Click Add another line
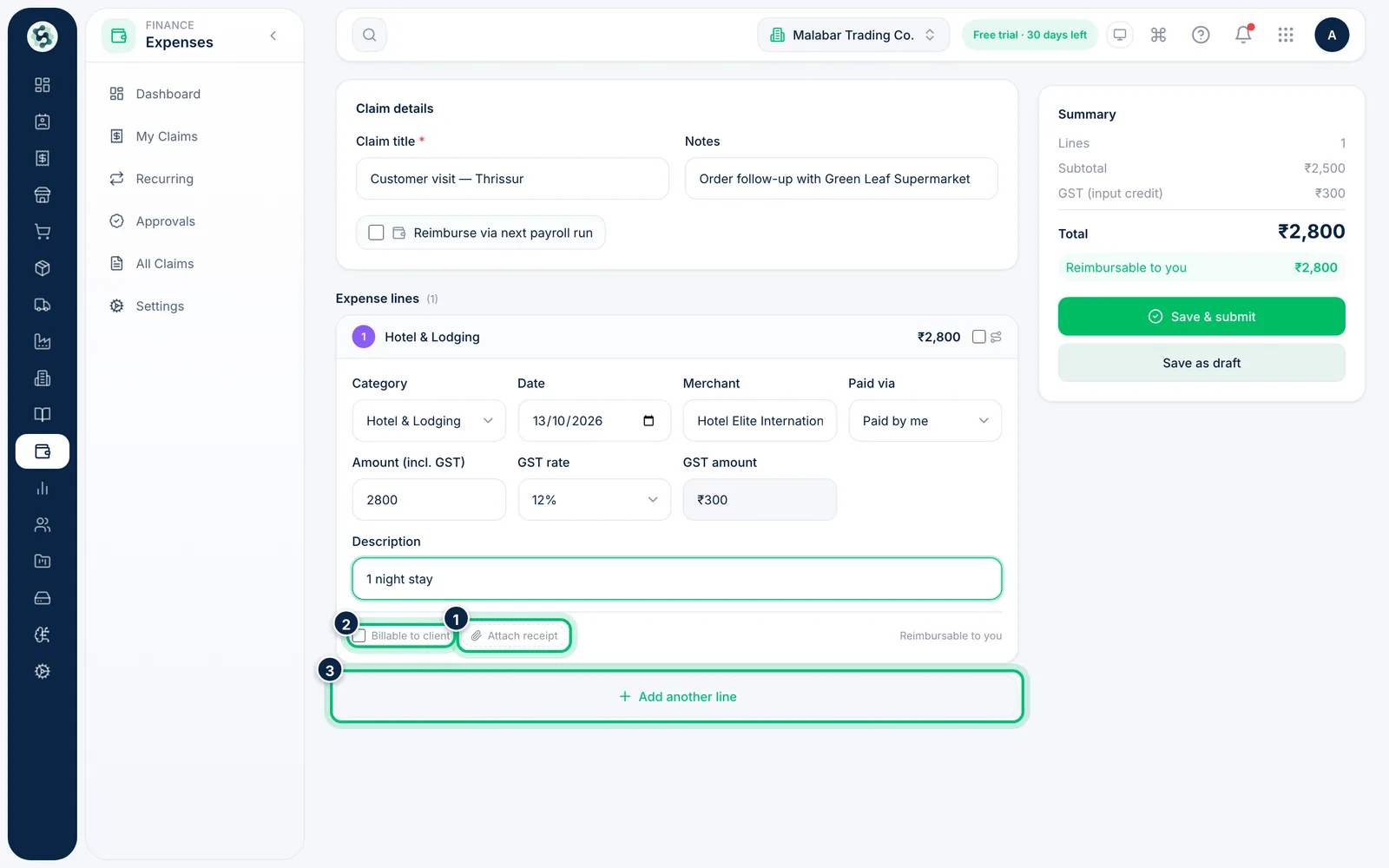The image size is (1389, 868). (677, 696)
